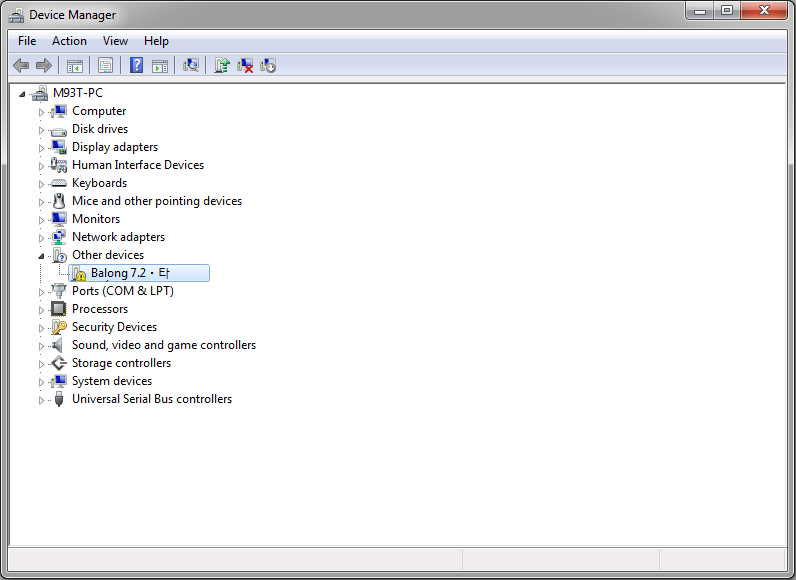Screen dimensions: 796x580
Task: Click the Back arrow in toolbar
Action: pos(21,65)
